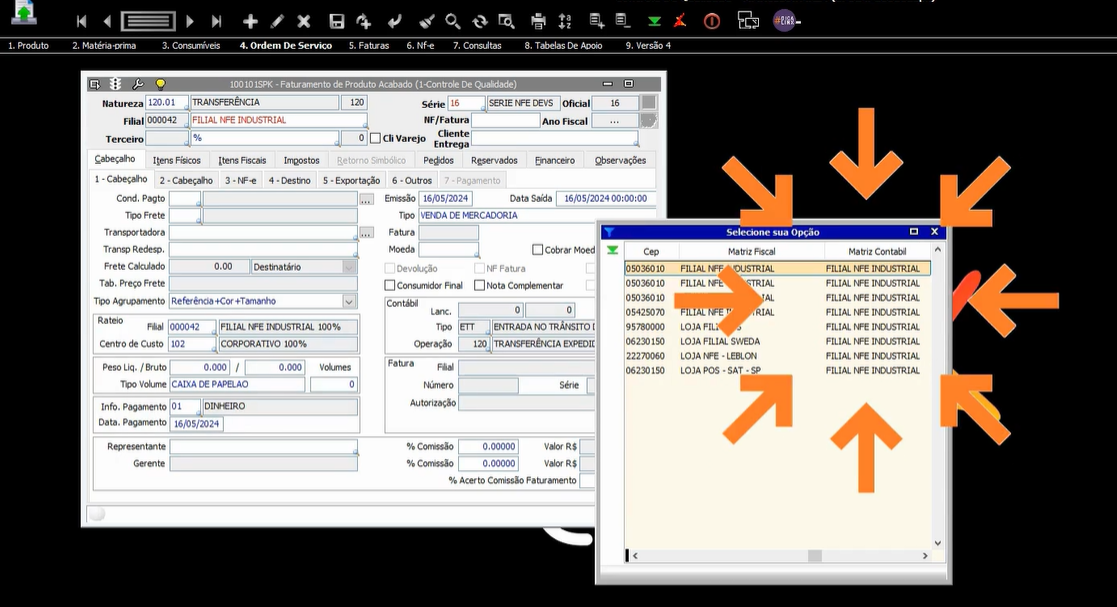Click the wrench icon in form title bar

(138, 85)
